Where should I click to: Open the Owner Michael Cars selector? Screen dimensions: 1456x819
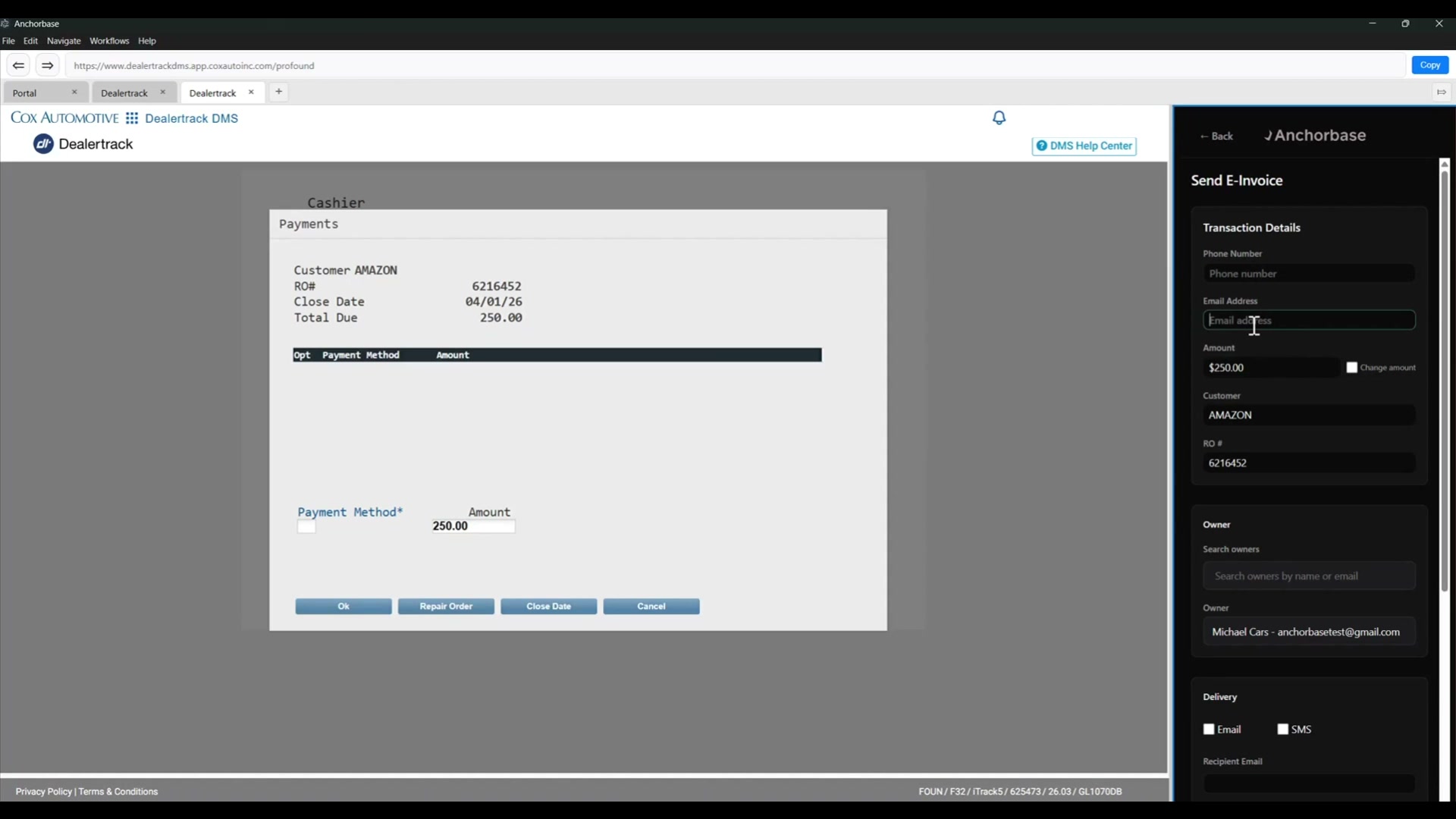click(x=1308, y=632)
